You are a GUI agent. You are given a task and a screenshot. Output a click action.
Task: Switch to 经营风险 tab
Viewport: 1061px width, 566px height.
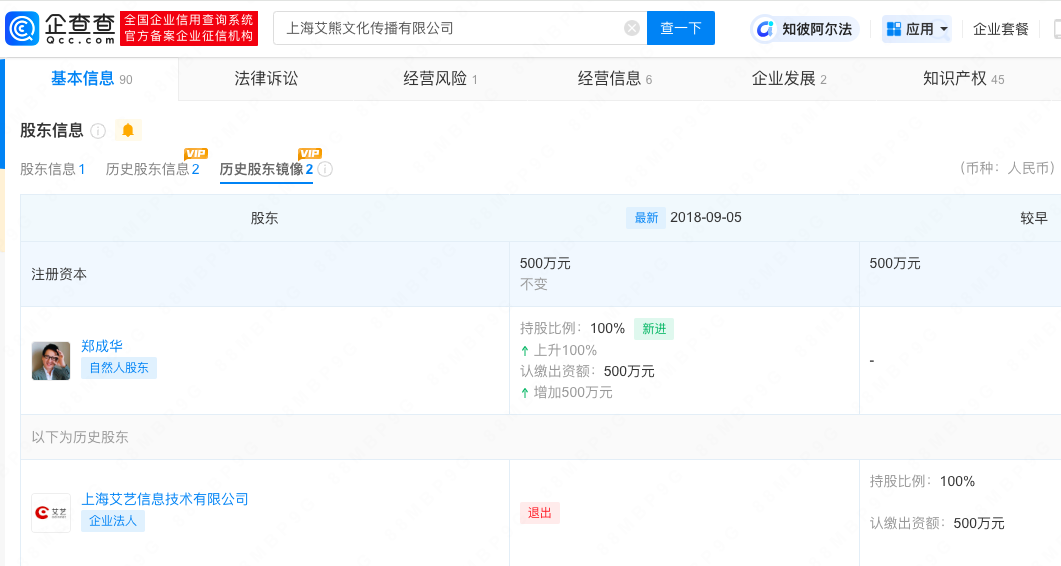click(441, 79)
